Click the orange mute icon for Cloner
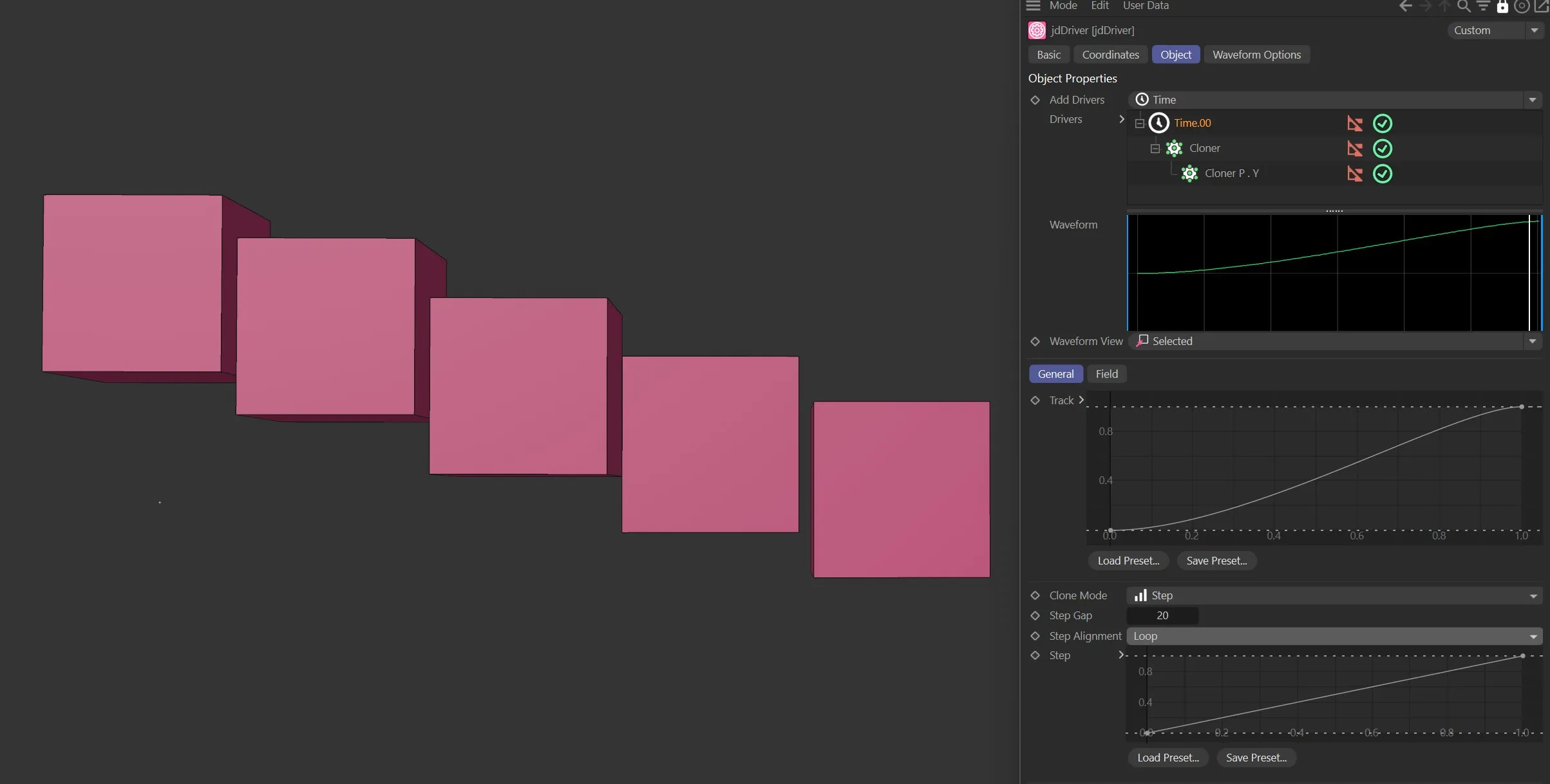Image resolution: width=1550 pixels, height=784 pixels. pyautogui.click(x=1355, y=149)
